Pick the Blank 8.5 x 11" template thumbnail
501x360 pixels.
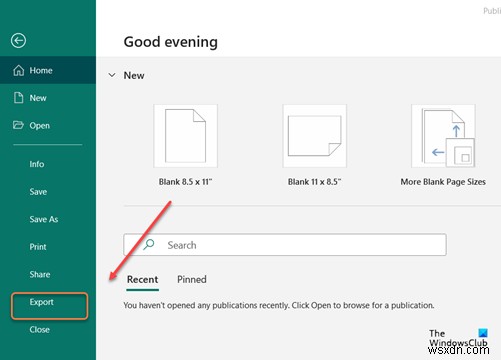tap(185, 136)
